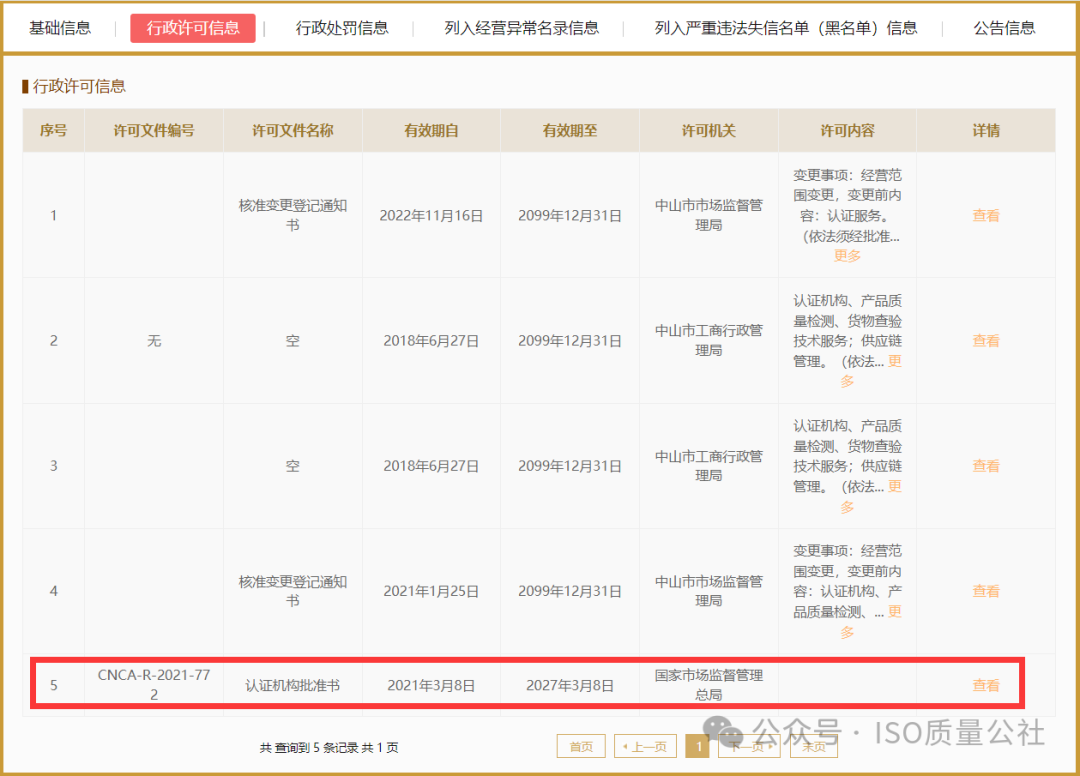The width and height of the screenshot is (1080, 776).
Task: View details 查看 for row 4
Action: click(x=986, y=591)
